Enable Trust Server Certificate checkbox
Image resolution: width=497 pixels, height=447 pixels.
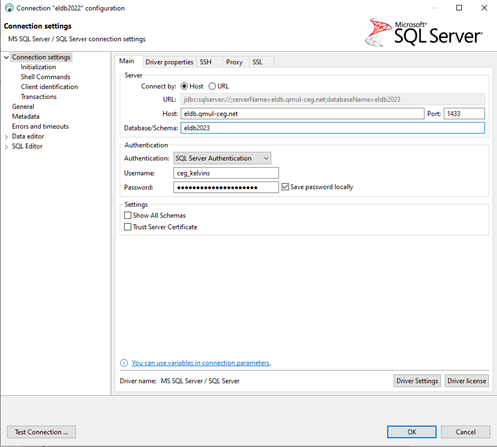click(x=127, y=227)
